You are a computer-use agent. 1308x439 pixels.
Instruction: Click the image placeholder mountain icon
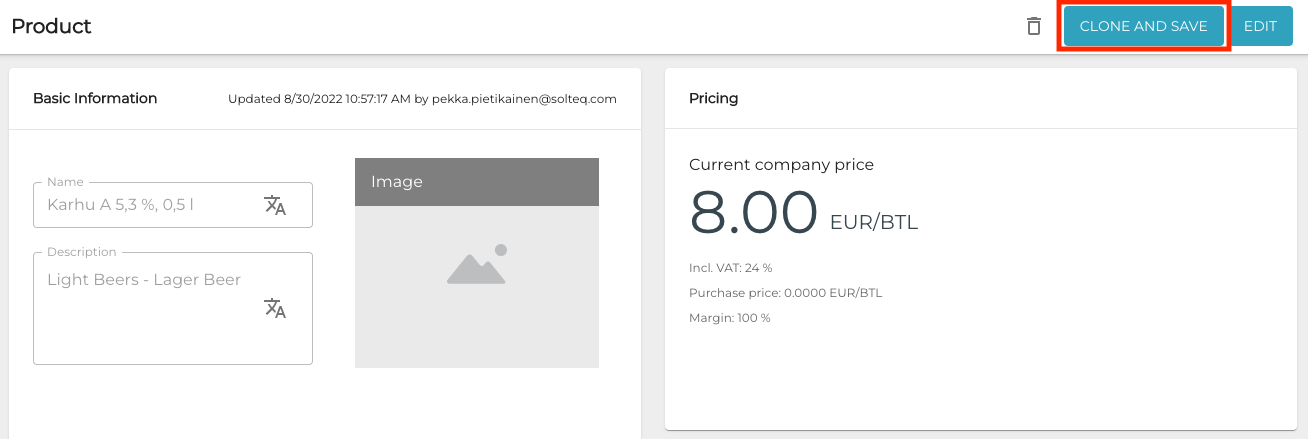click(x=476, y=266)
